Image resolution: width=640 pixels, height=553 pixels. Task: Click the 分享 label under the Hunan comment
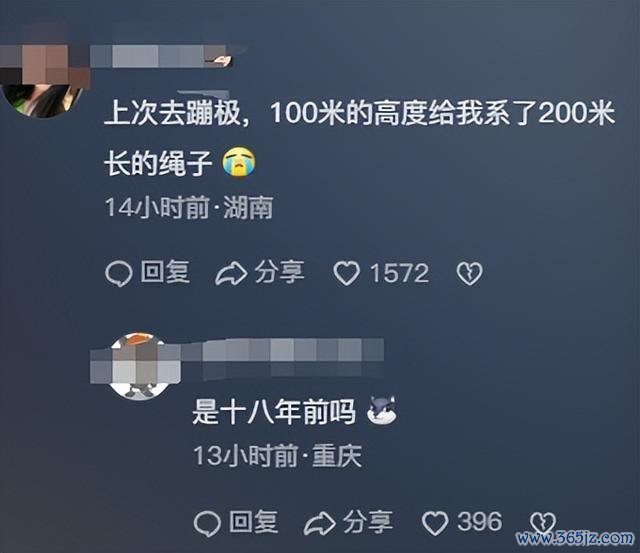280,272
